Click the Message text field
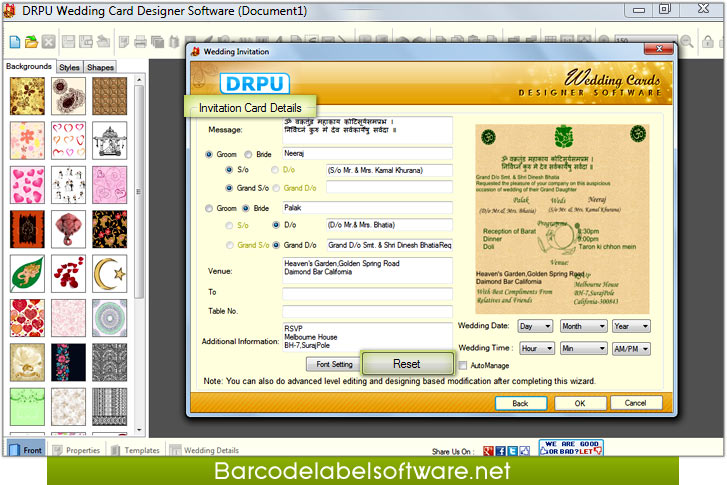This screenshot has height=485, width=727. pyautogui.click(x=367, y=130)
